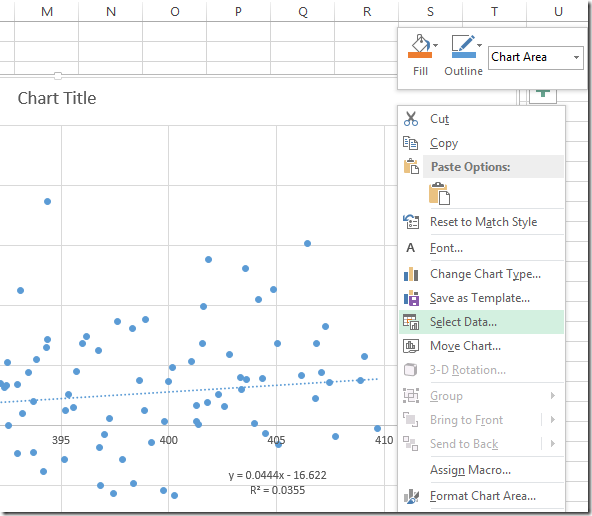Click the paste clipboard button under Paste Options
This screenshot has height=516, width=592.
(x=439, y=193)
